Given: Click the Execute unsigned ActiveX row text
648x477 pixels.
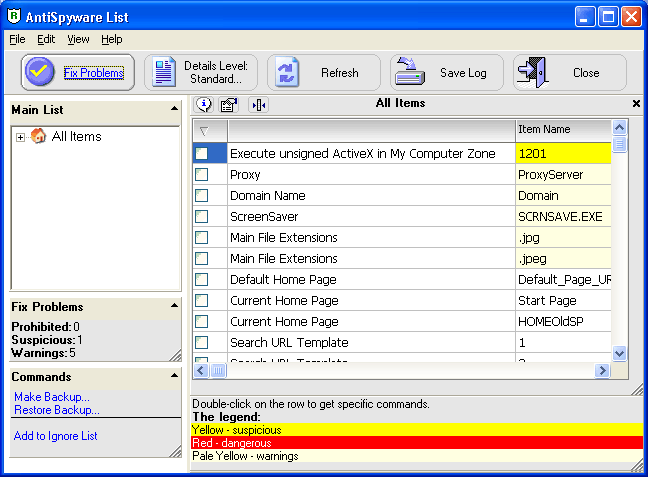Looking at the screenshot, I should (x=362, y=154).
